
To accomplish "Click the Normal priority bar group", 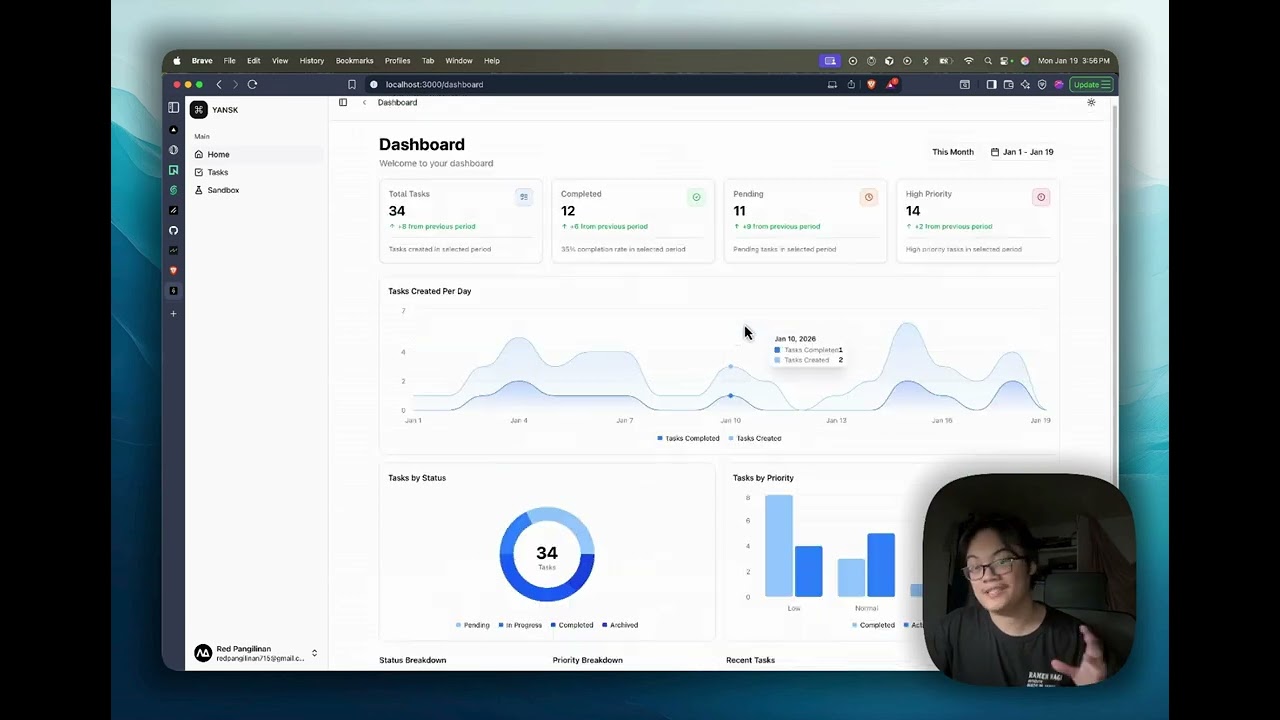I will point(866,565).
